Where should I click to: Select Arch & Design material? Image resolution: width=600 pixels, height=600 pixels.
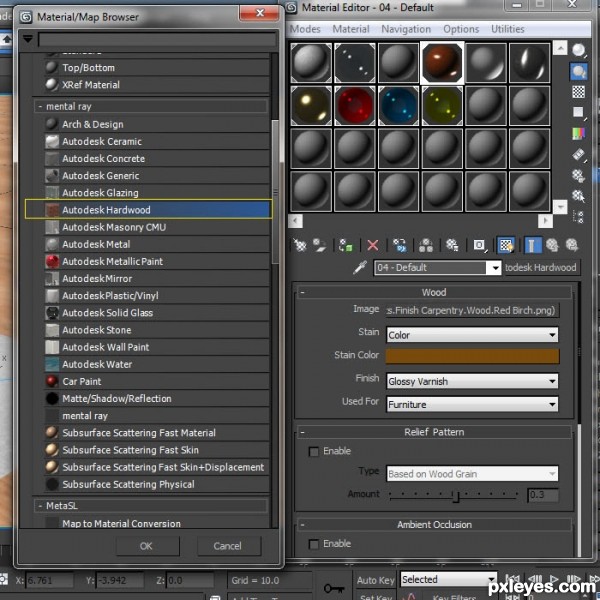pos(157,124)
